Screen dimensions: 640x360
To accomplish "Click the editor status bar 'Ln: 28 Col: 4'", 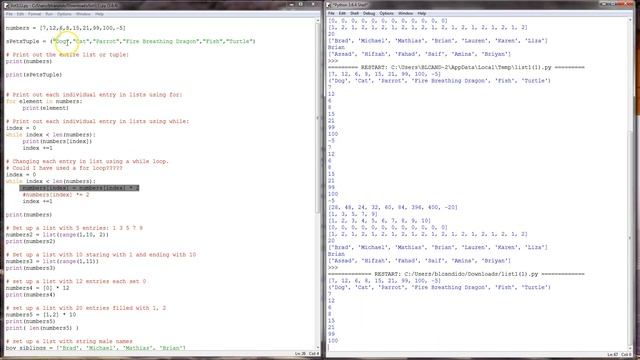I will (x=307, y=353).
